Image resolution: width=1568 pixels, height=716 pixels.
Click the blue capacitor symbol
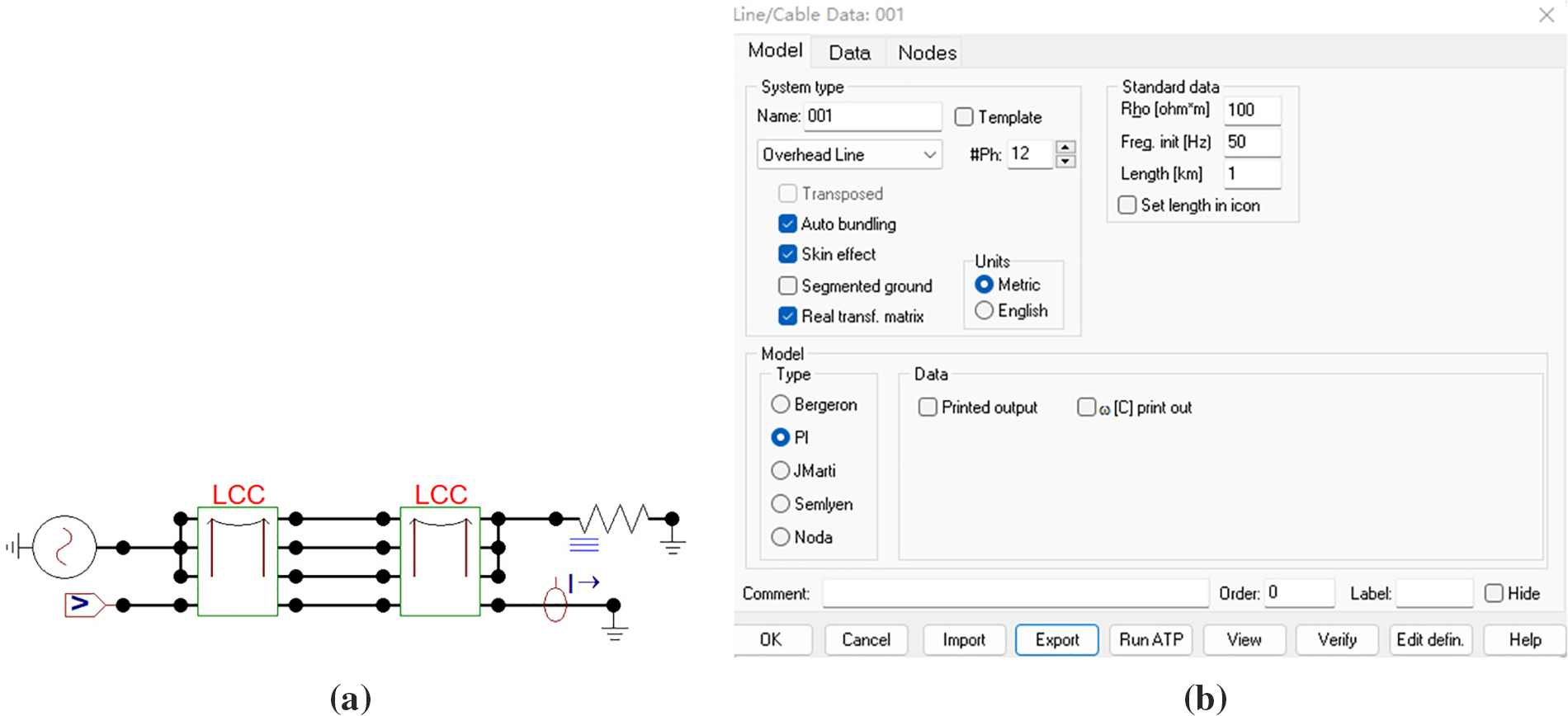pos(583,544)
